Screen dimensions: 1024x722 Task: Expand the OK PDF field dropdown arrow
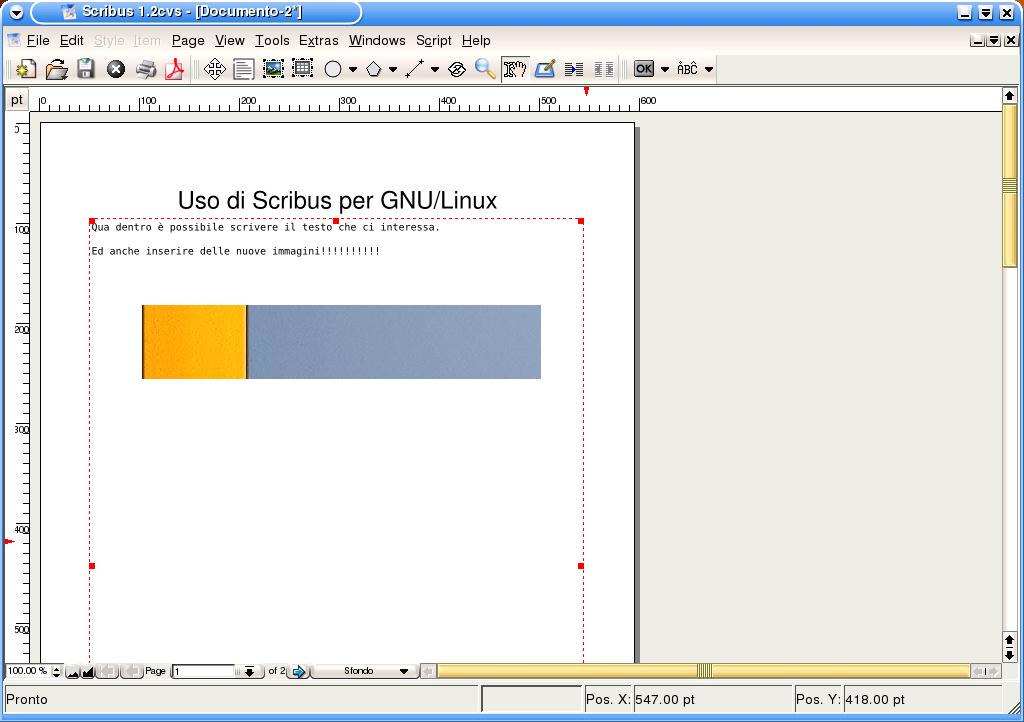tap(665, 69)
